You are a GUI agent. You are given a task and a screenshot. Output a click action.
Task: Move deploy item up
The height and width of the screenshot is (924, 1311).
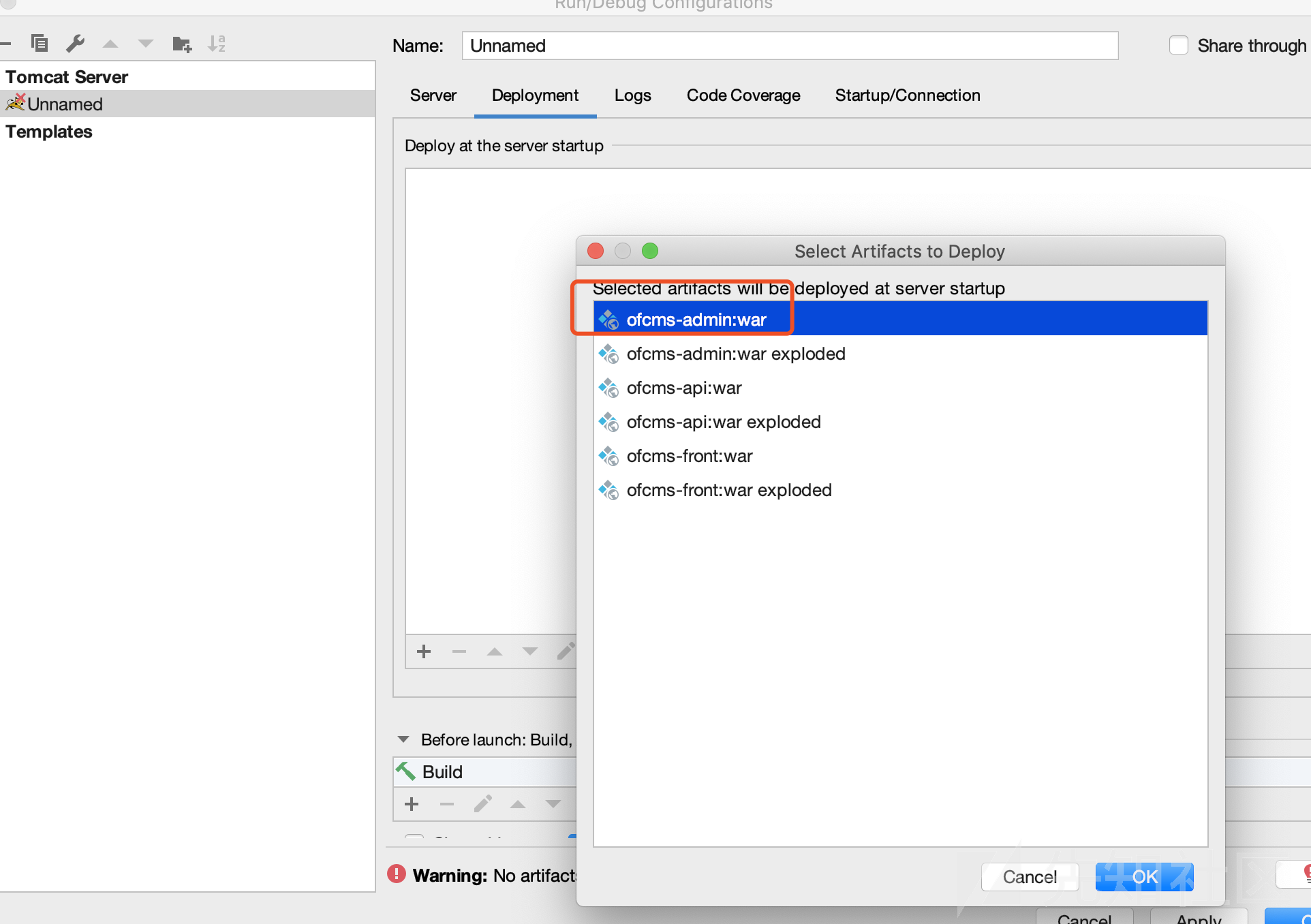[495, 652]
